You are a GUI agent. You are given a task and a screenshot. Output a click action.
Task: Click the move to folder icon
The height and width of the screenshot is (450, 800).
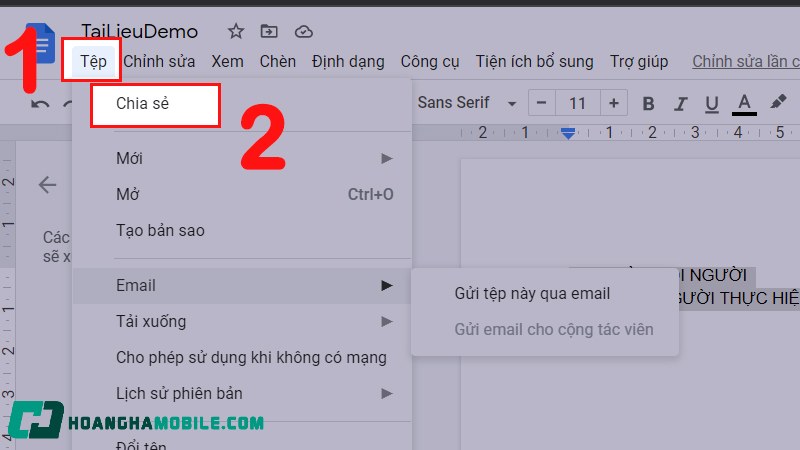(269, 32)
